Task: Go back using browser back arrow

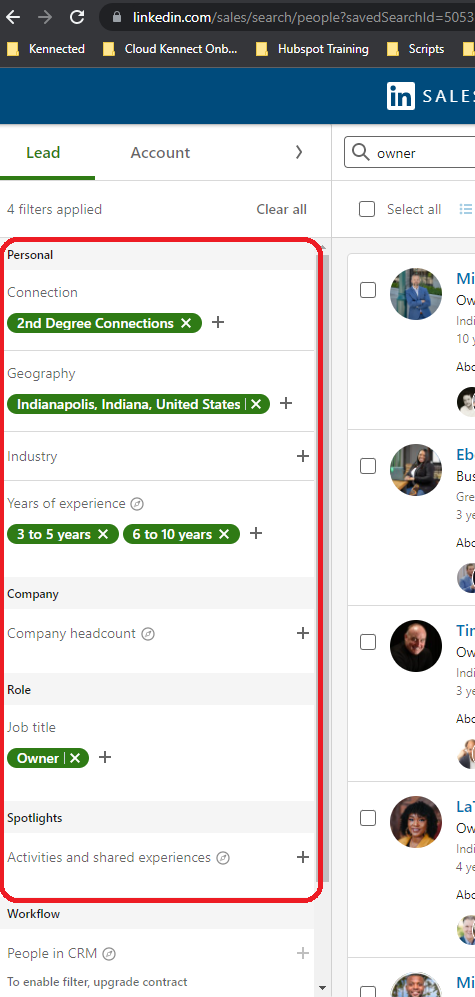Action: pyautogui.click(x=13, y=17)
